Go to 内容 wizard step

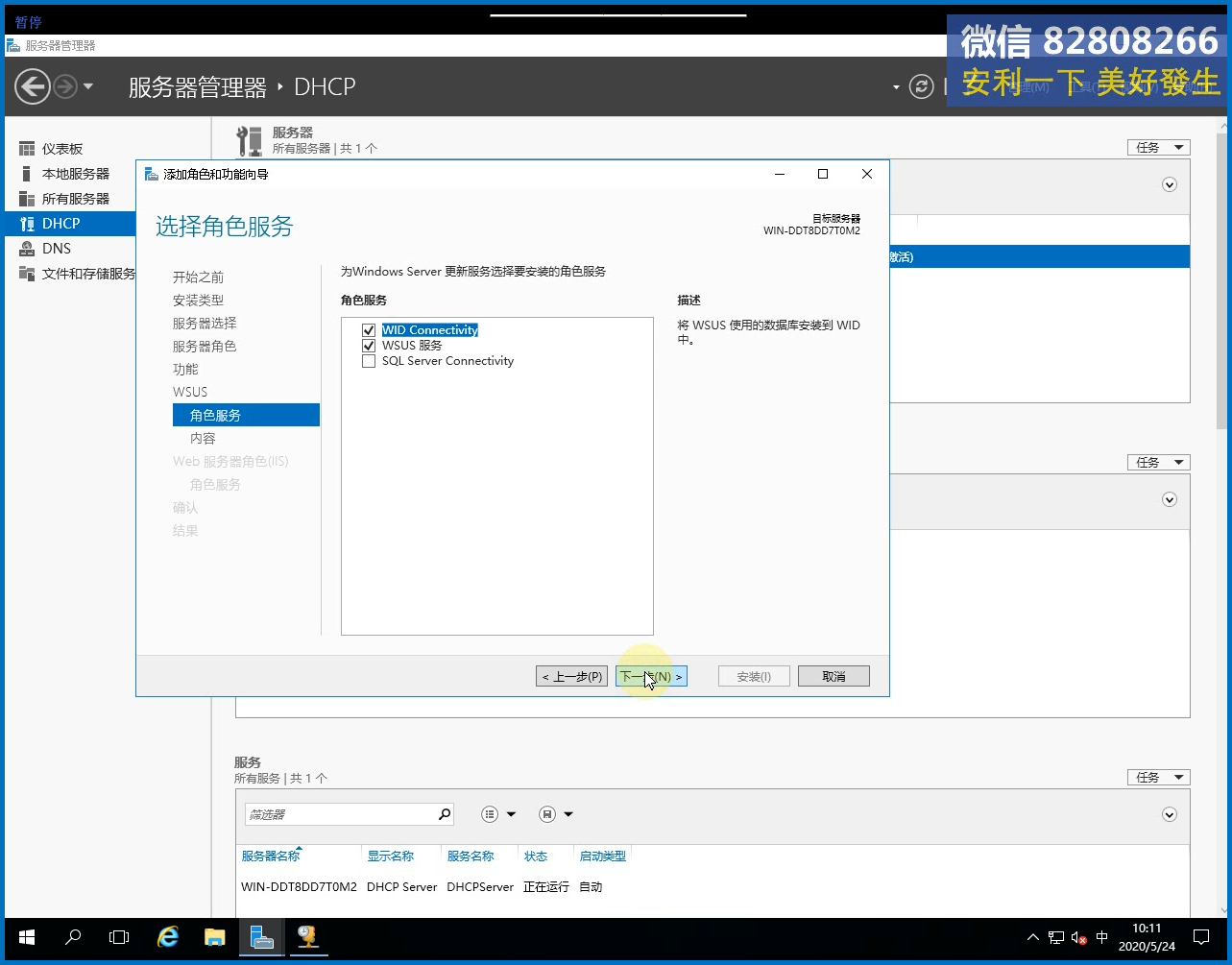click(x=203, y=439)
